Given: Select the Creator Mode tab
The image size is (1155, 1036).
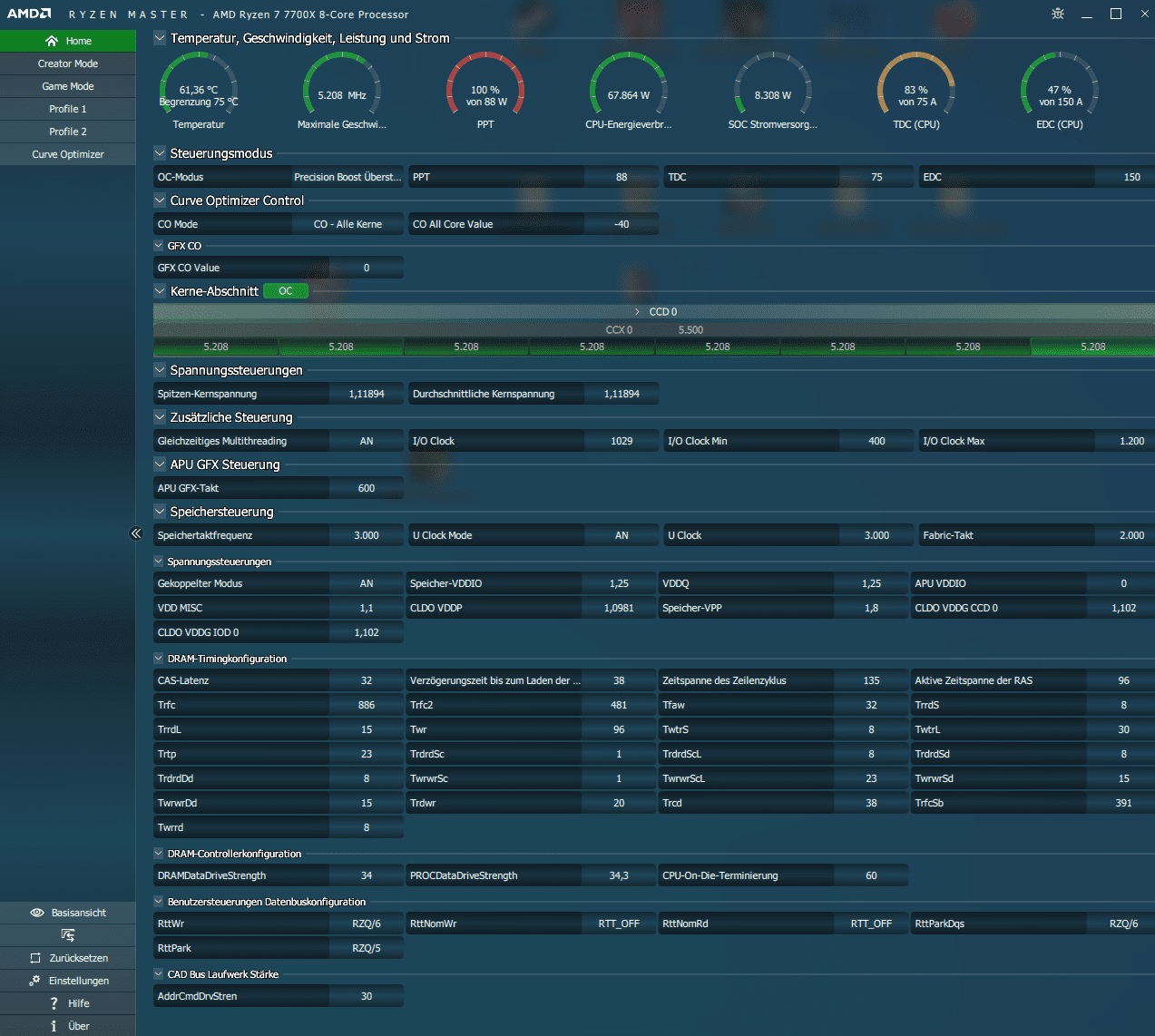Looking at the screenshot, I should [x=68, y=64].
